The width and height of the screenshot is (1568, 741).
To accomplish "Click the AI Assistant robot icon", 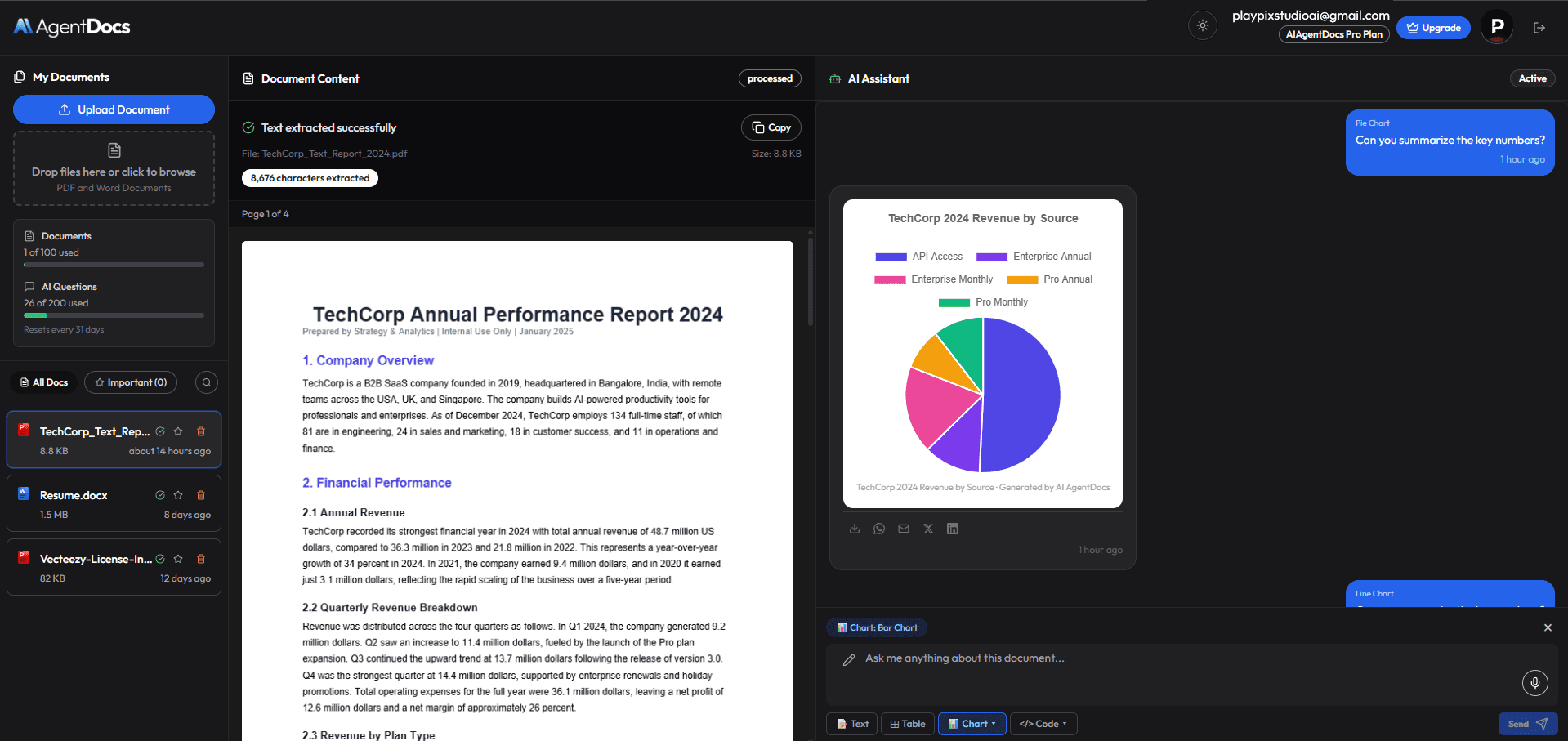I will click(835, 79).
